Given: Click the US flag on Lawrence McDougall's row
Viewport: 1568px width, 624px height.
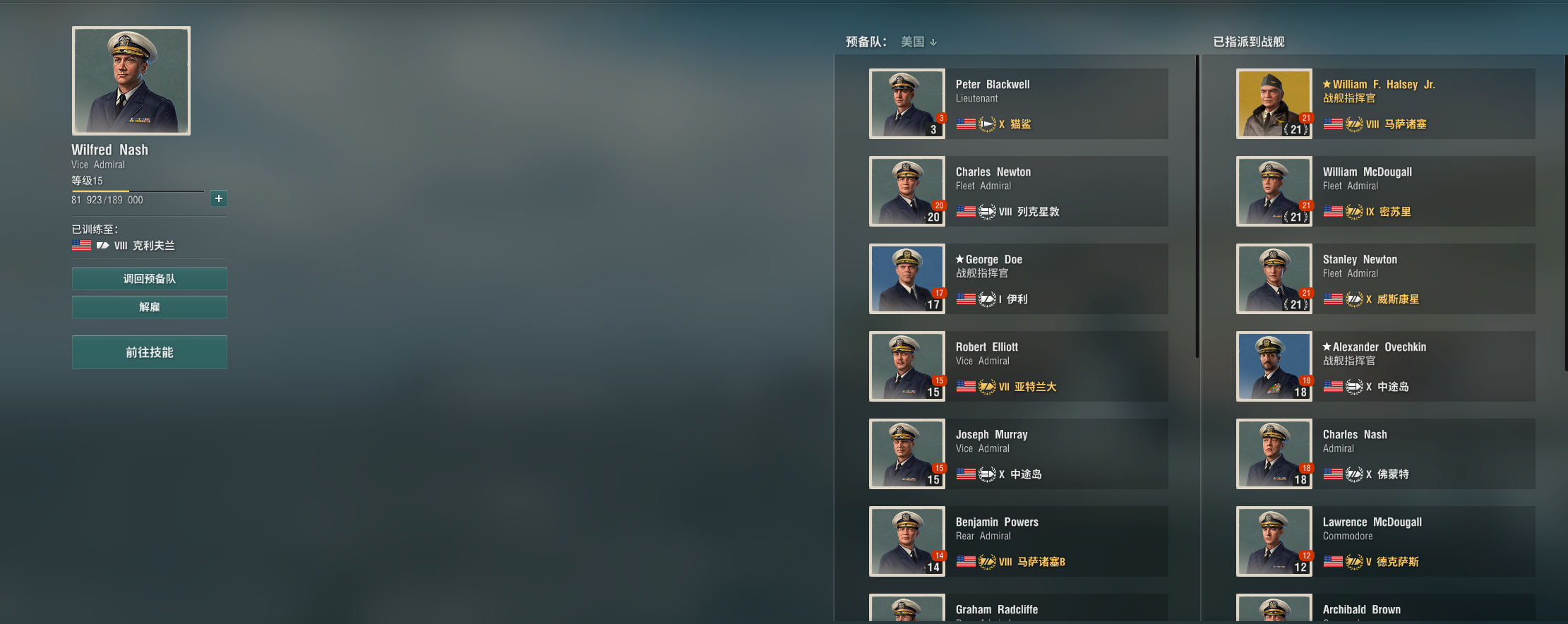Looking at the screenshot, I should pyautogui.click(x=1333, y=562).
